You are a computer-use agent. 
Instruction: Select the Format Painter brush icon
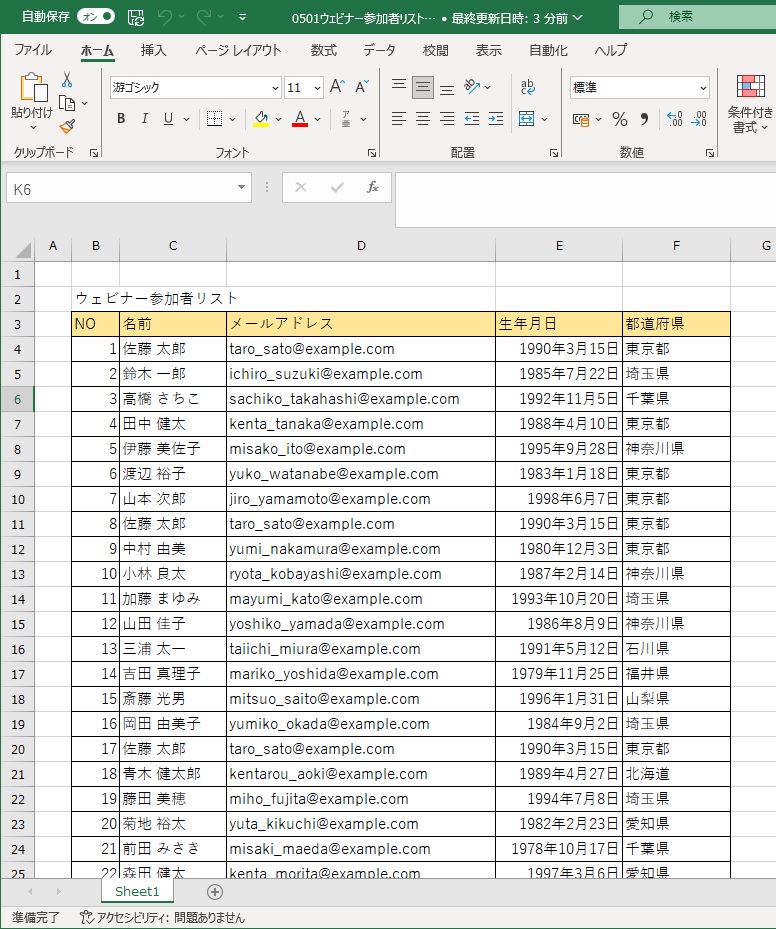point(67,126)
